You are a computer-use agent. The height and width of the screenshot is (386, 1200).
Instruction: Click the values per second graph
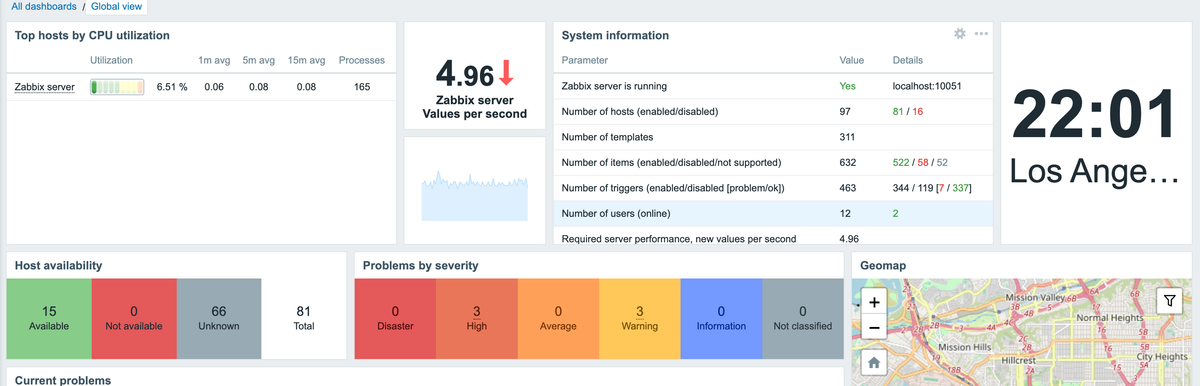pos(475,196)
